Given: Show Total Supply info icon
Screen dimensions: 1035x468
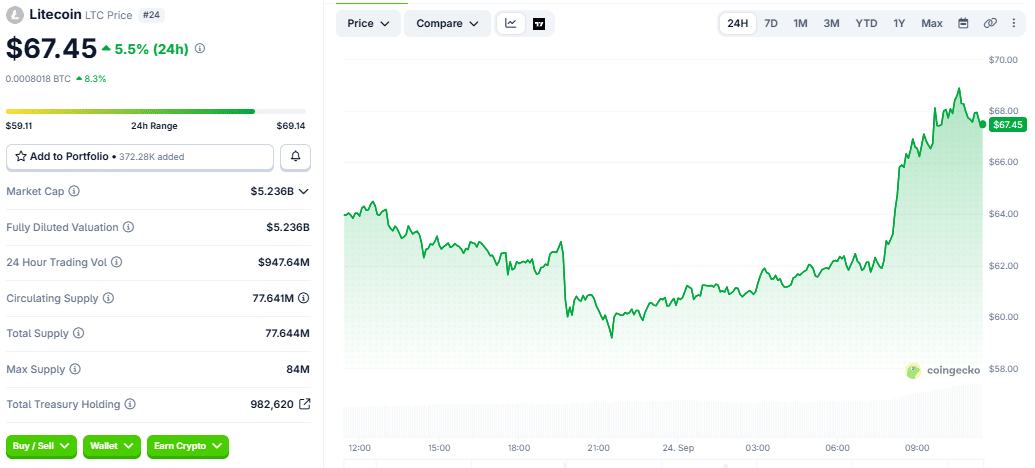Looking at the screenshot, I should (x=79, y=333).
